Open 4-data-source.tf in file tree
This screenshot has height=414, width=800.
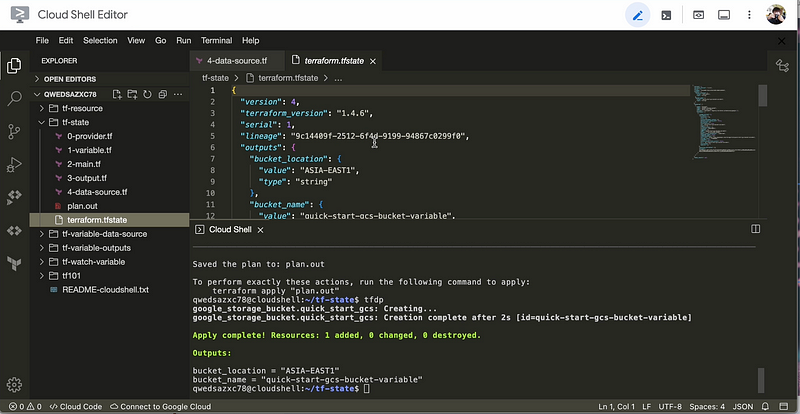click(97, 192)
